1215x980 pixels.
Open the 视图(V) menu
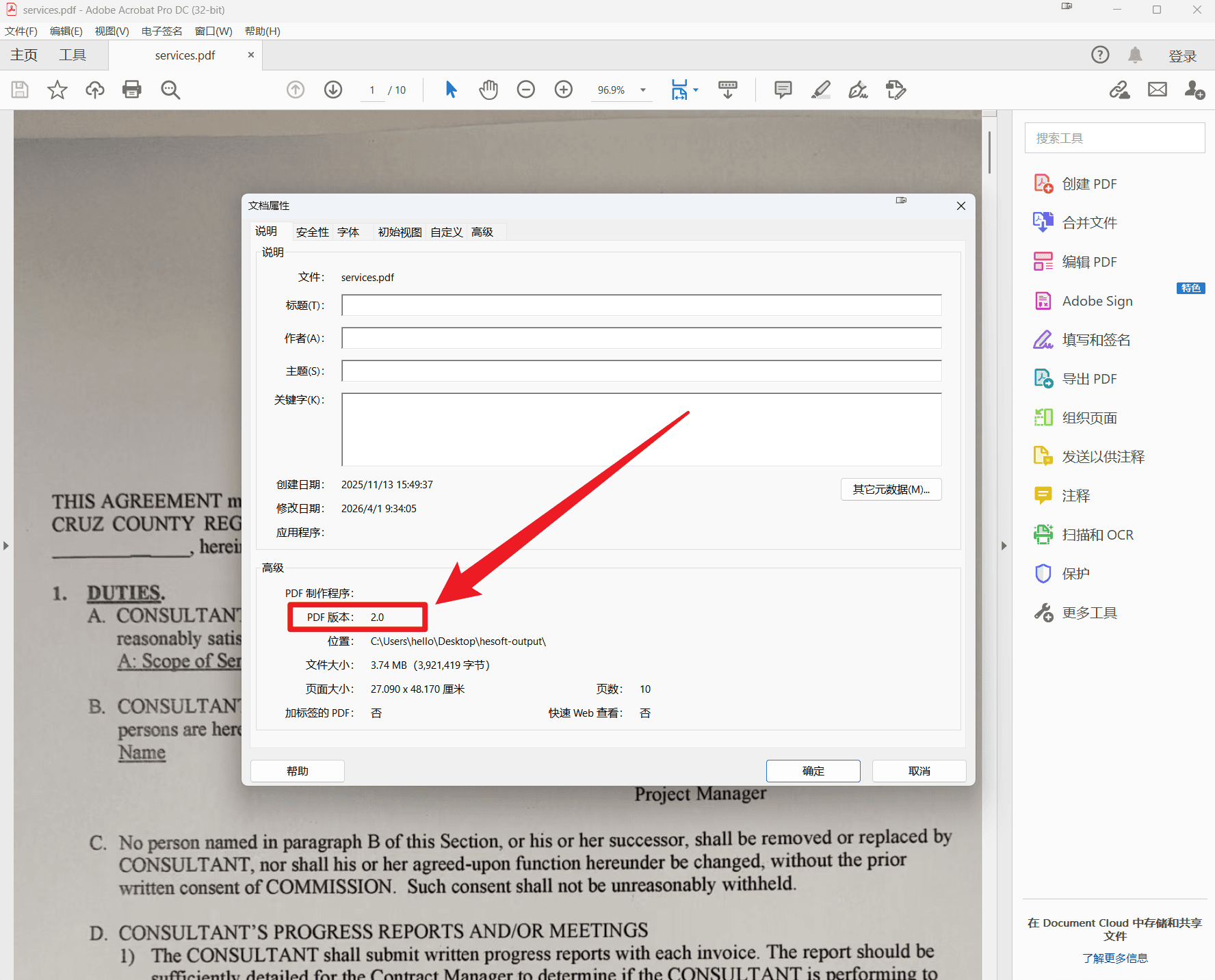coord(112,31)
